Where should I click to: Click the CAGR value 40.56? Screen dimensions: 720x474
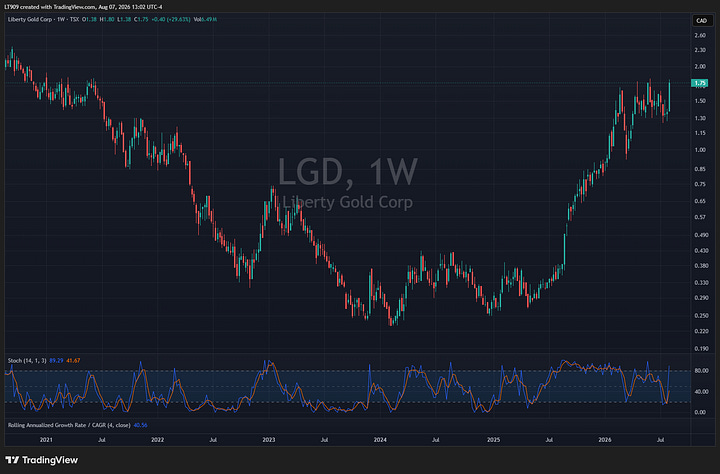140,425
